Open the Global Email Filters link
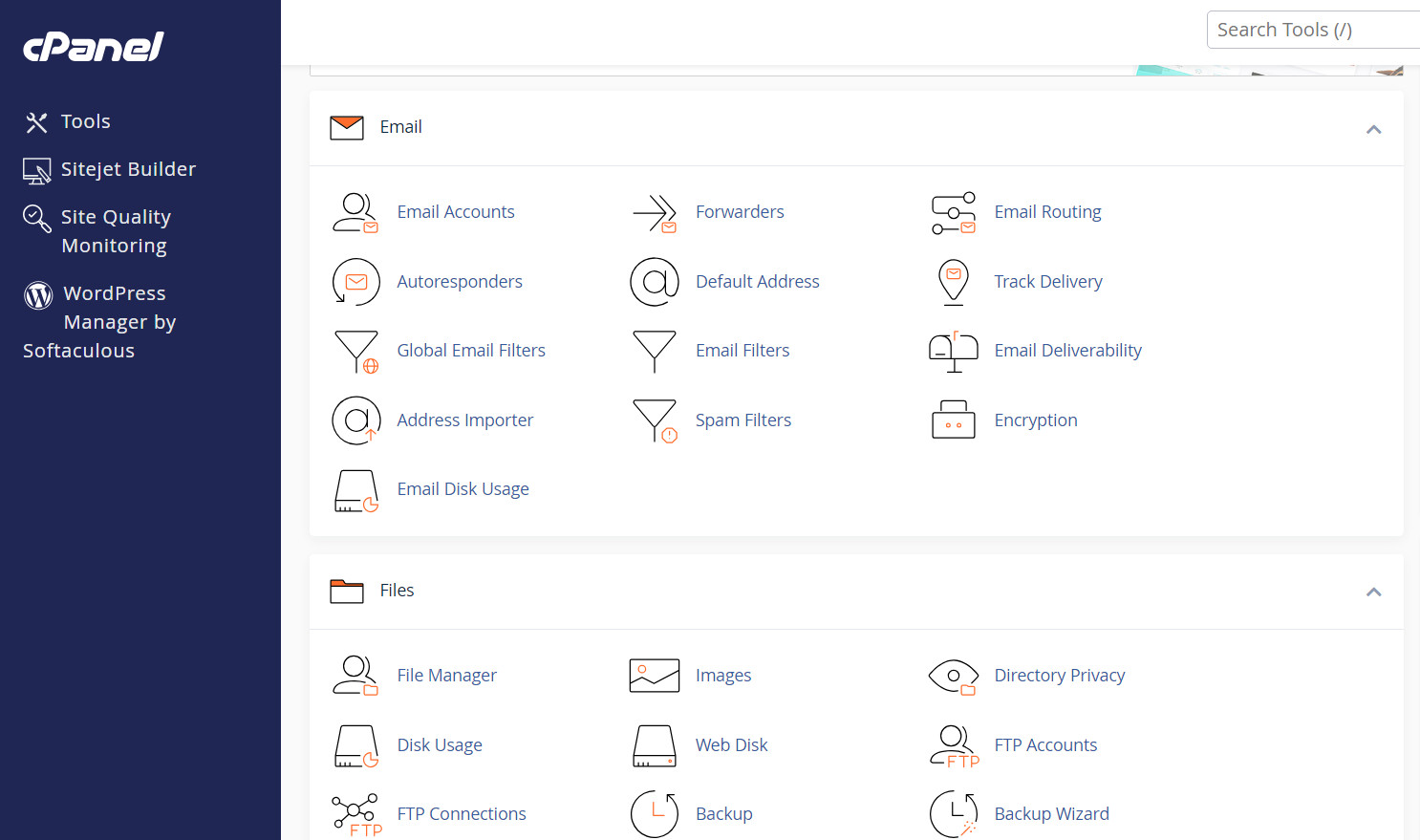 [x=470, y=351]
